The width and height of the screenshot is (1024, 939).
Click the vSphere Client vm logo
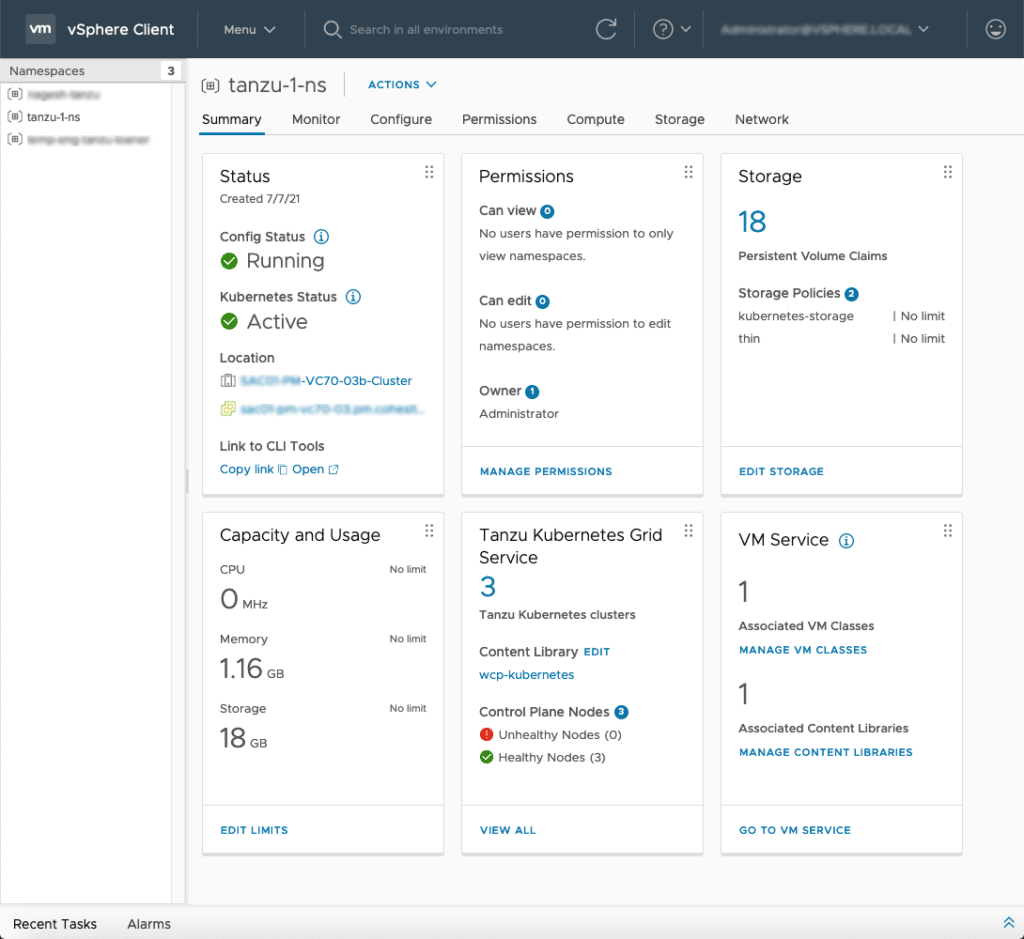pos(40,29)
